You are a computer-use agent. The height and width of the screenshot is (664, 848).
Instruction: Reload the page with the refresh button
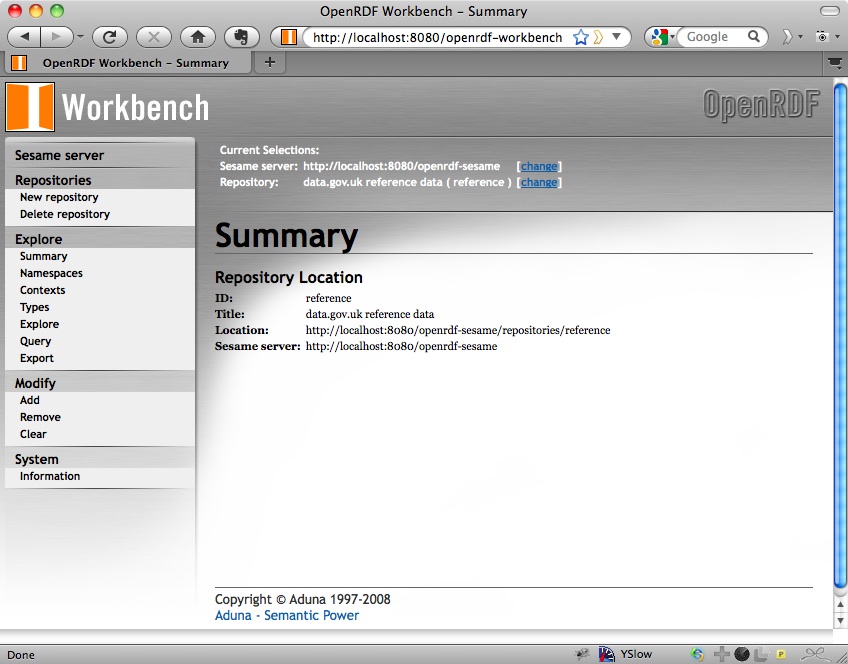(110, 37)
